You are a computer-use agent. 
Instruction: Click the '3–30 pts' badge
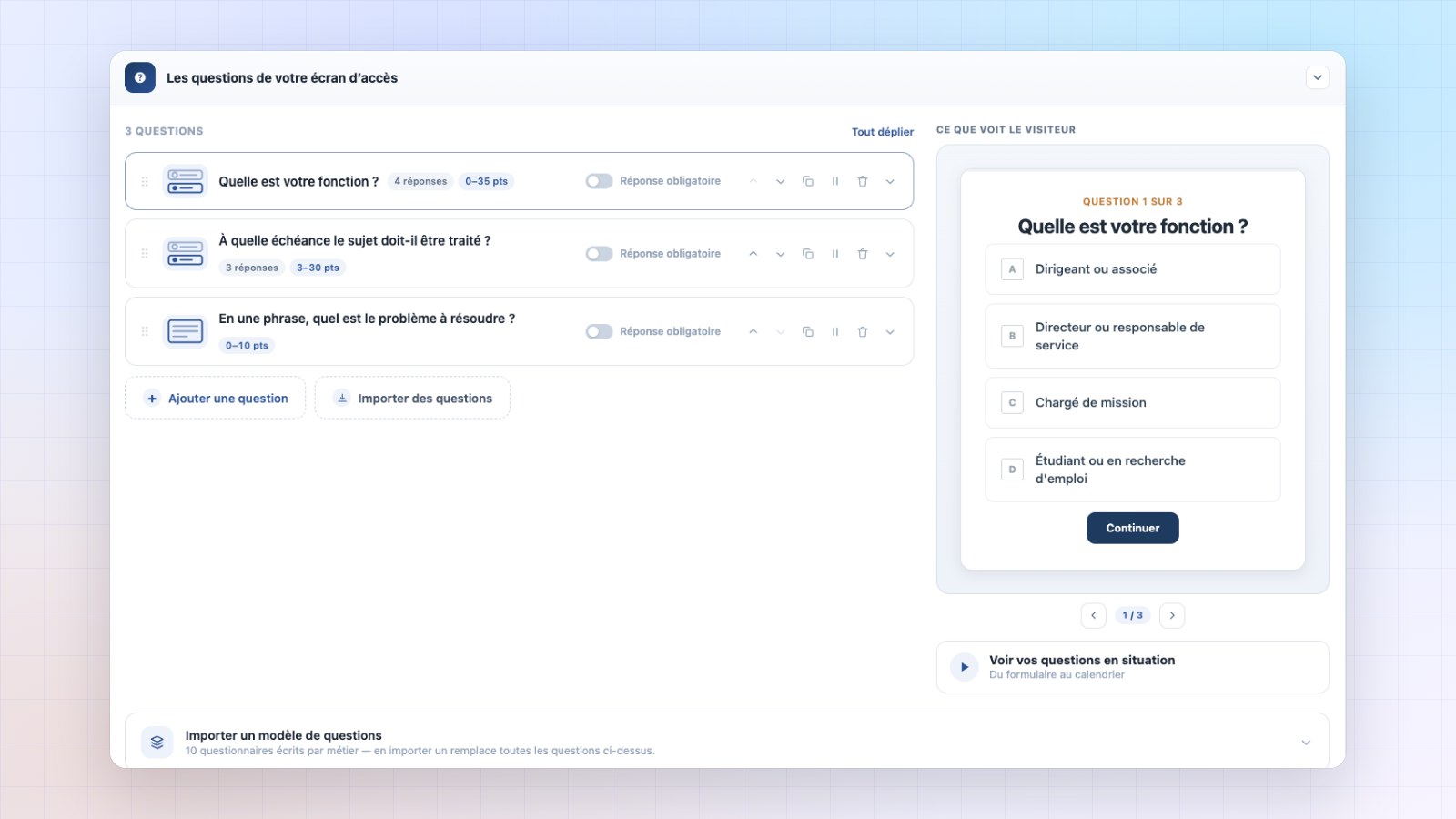tap(318, 268)
